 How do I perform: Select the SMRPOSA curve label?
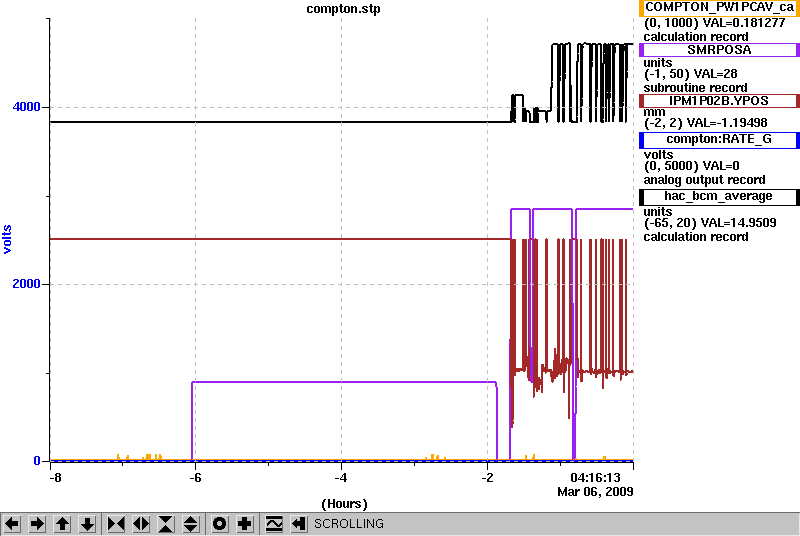[x=719, y=50]
